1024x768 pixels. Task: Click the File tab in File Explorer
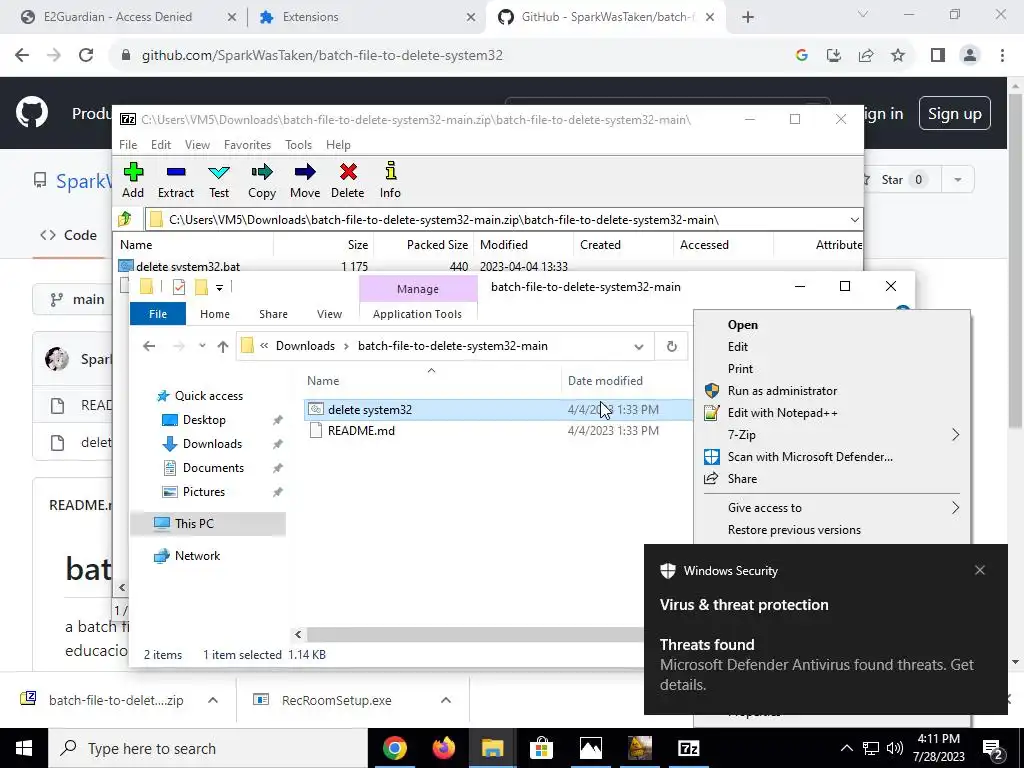tap(158, 314)
